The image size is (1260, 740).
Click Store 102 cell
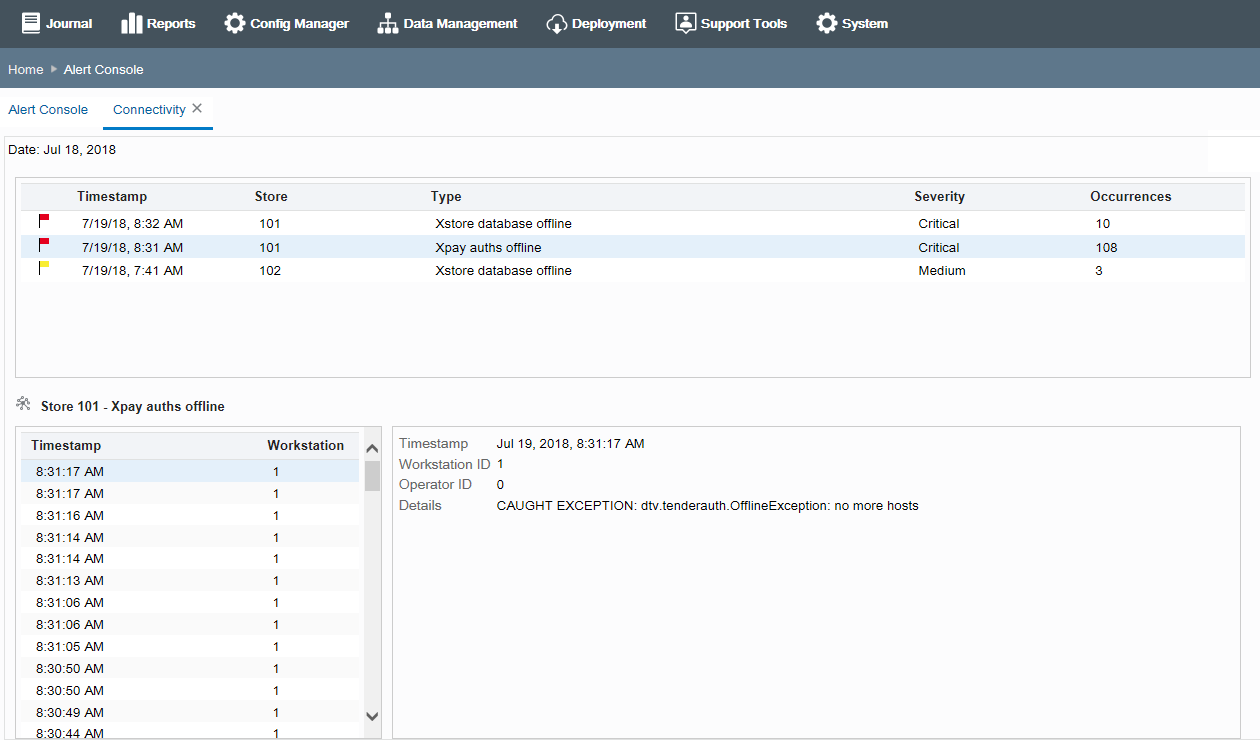(x=270, y=271)
